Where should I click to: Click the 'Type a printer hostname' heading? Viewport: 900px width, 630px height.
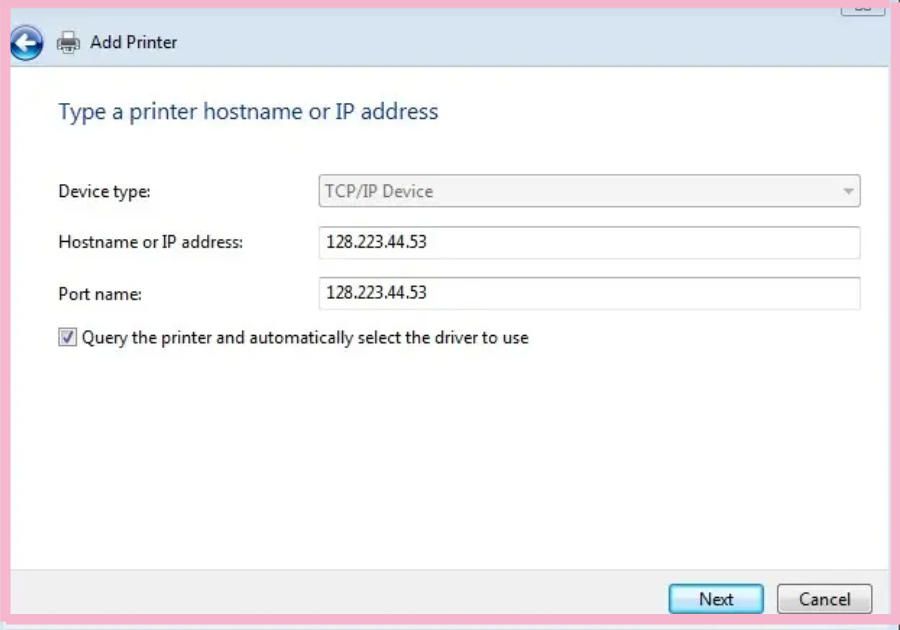(248, 111)
